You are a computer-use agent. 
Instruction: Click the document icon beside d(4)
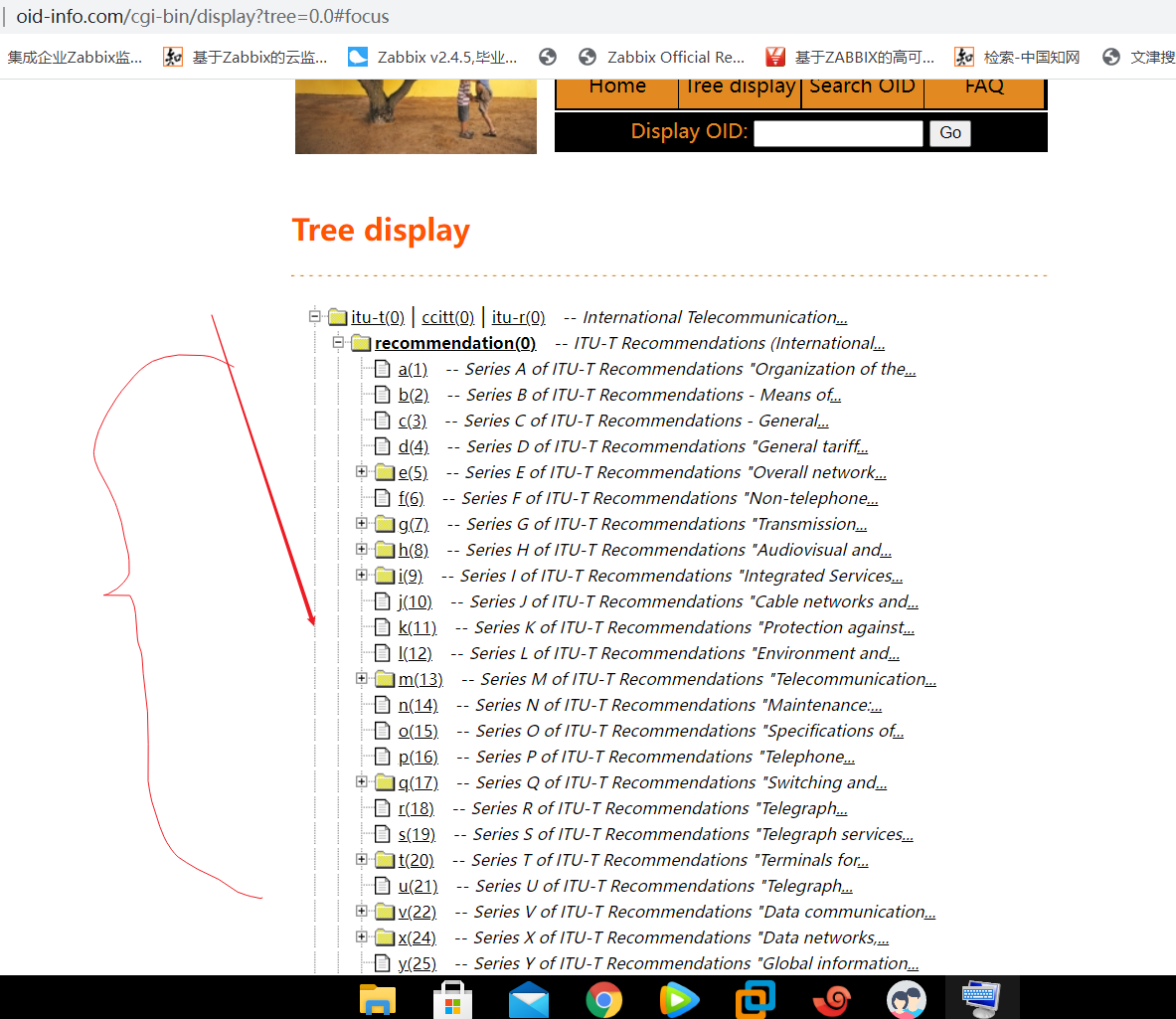383,446
